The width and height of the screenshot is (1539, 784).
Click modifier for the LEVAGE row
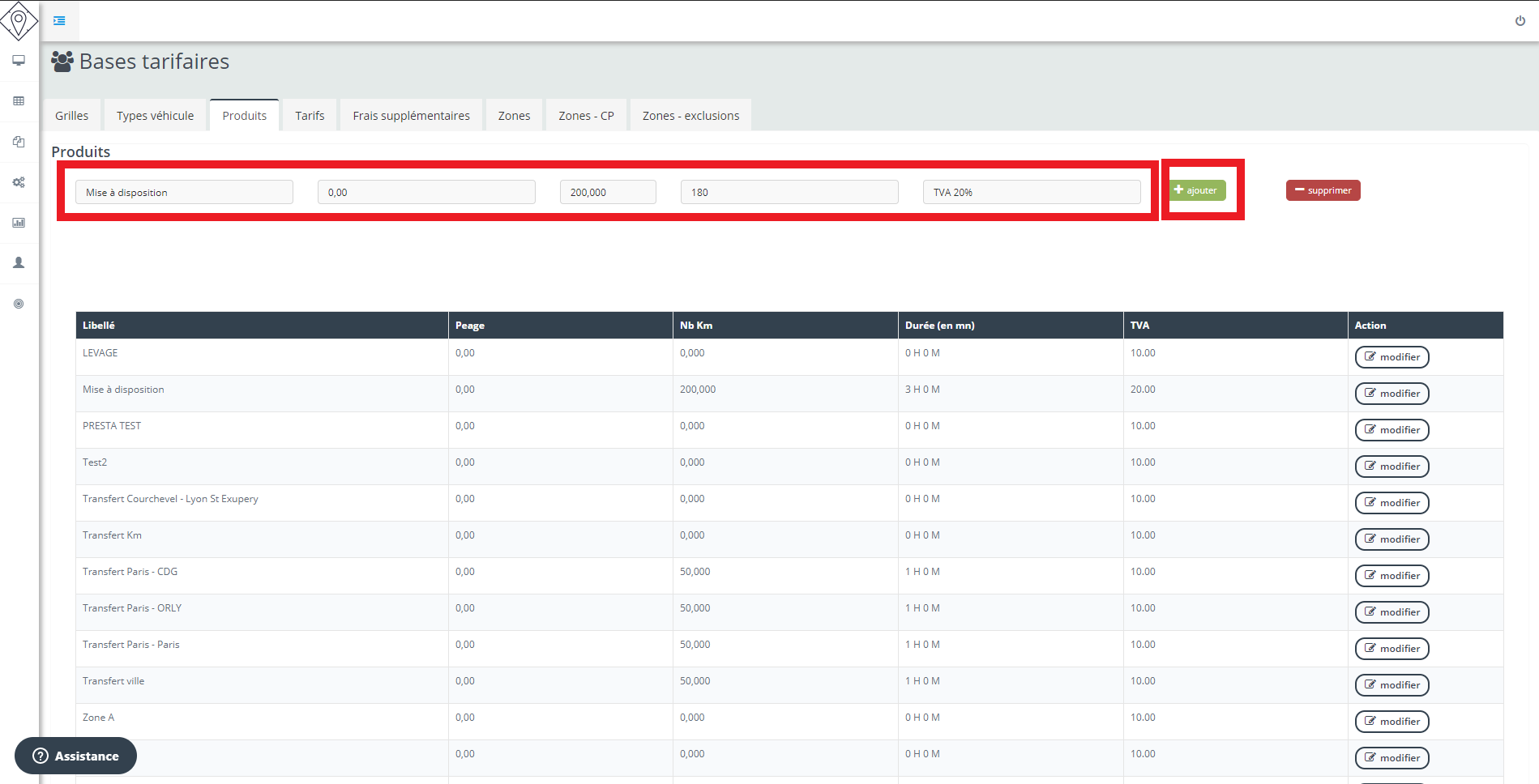(1392, 357)
